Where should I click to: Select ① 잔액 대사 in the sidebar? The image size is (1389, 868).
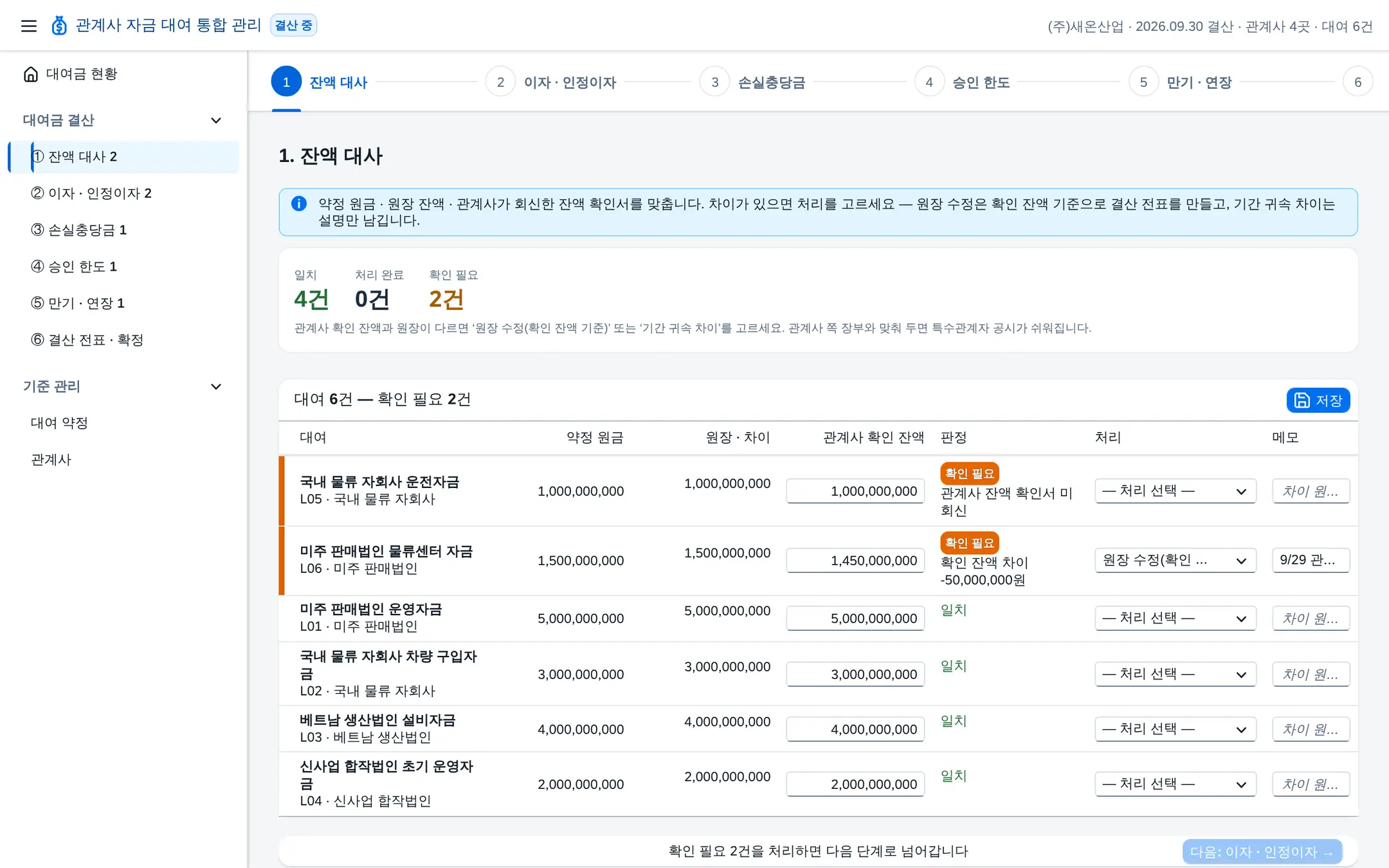(123, 157)
